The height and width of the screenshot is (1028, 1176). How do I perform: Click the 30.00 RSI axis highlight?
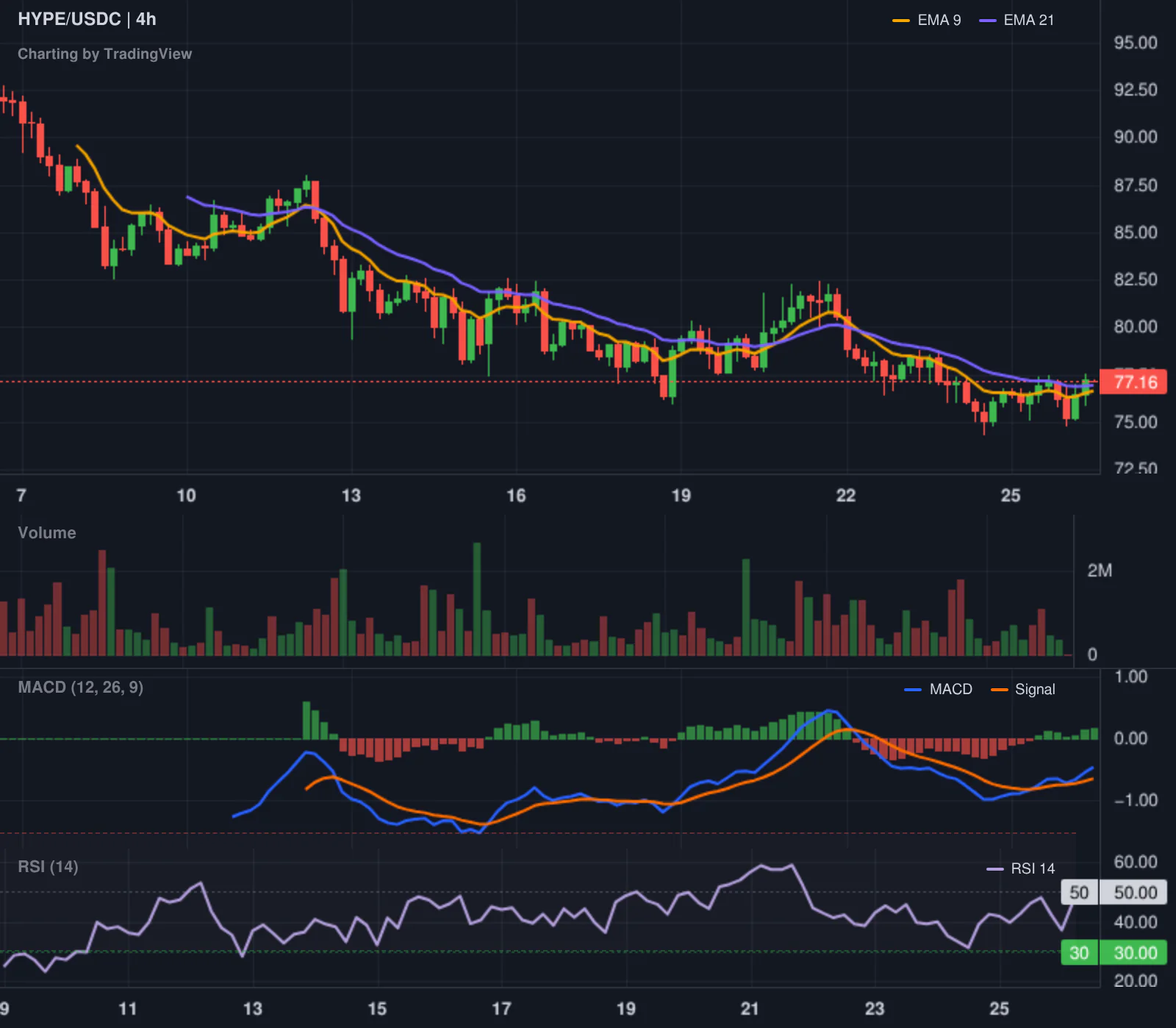(x=1134, y=953)
